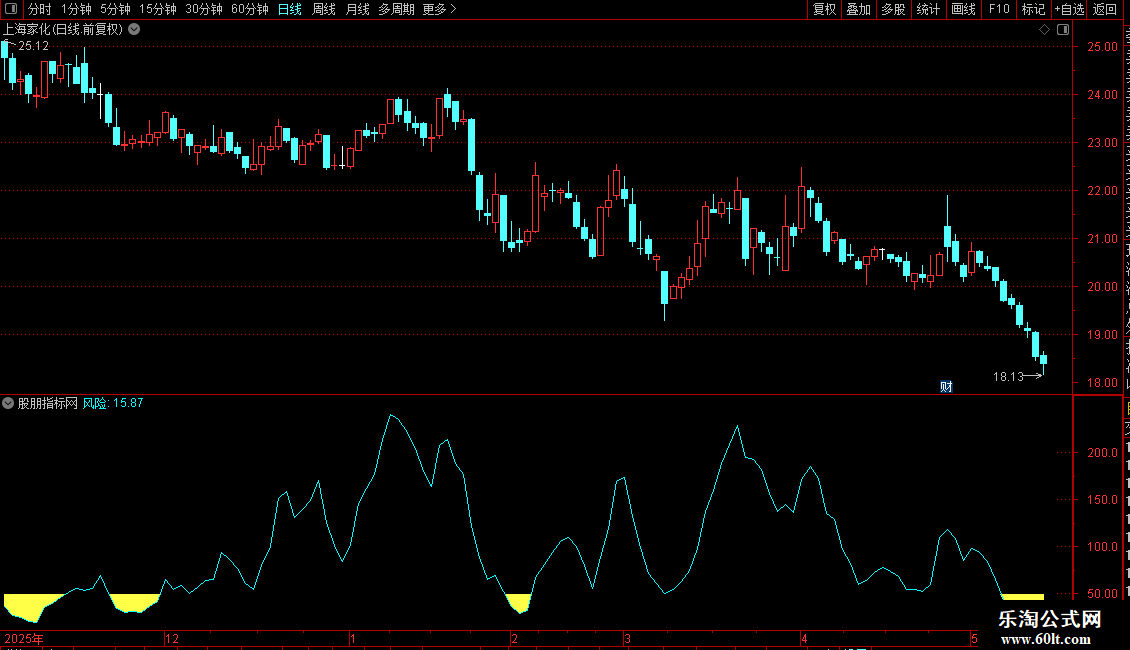Select the 日线 daily tab
The height and width of the screenshot is (650, 1130).
290,9
